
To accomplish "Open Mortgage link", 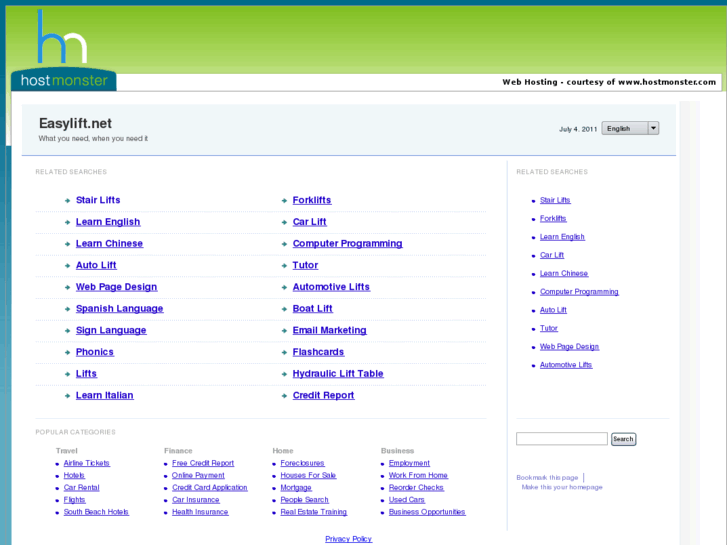I will click(x=296, y=488).
